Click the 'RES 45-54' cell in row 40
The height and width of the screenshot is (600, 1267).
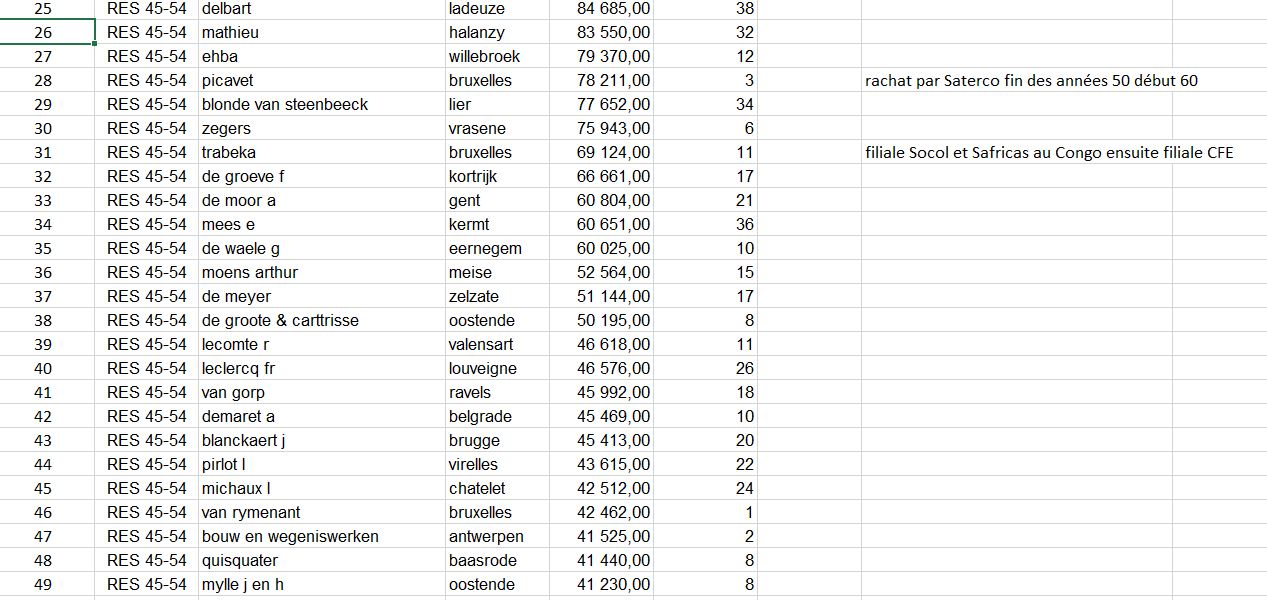click(146, 368)
